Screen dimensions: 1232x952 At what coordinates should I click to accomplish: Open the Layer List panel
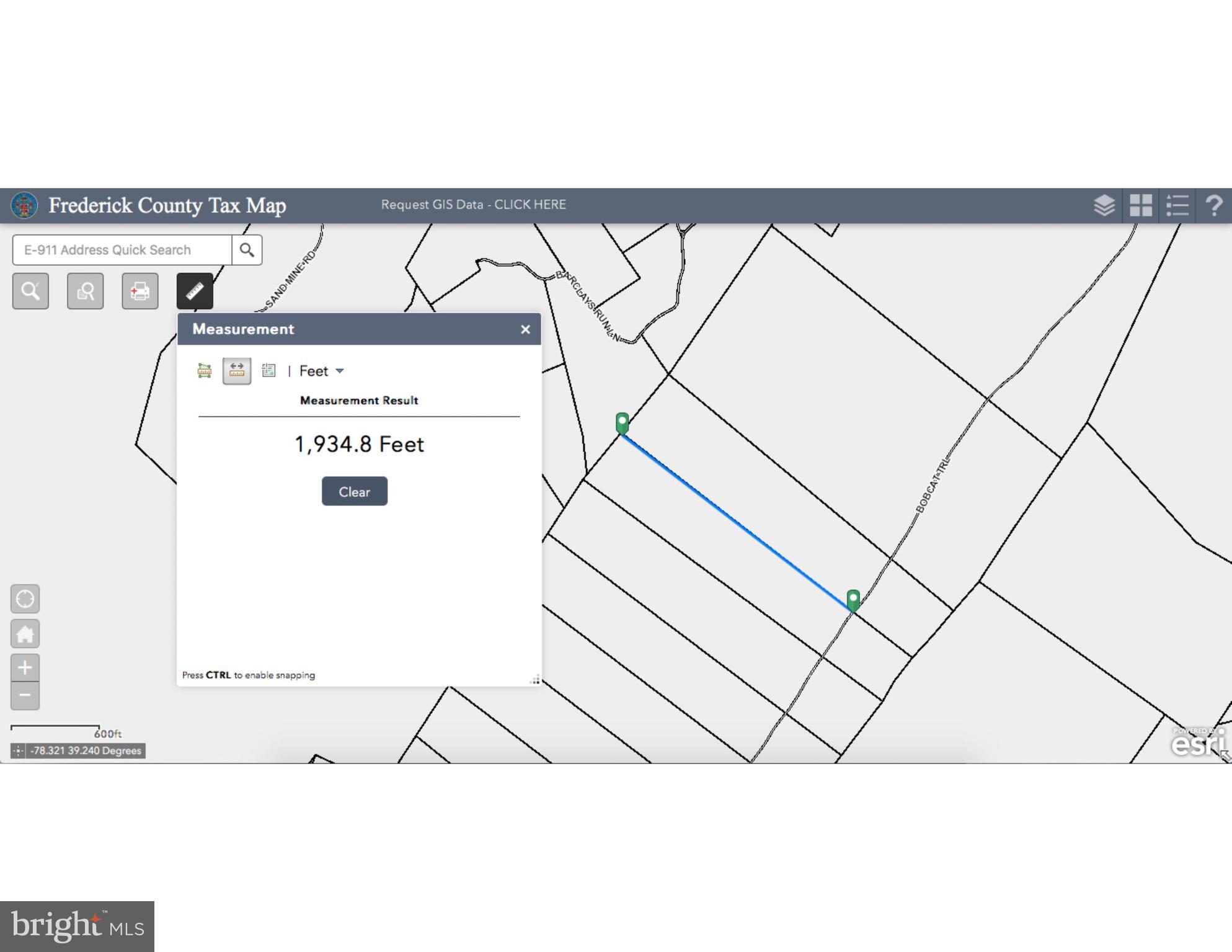coord(1104,205)
